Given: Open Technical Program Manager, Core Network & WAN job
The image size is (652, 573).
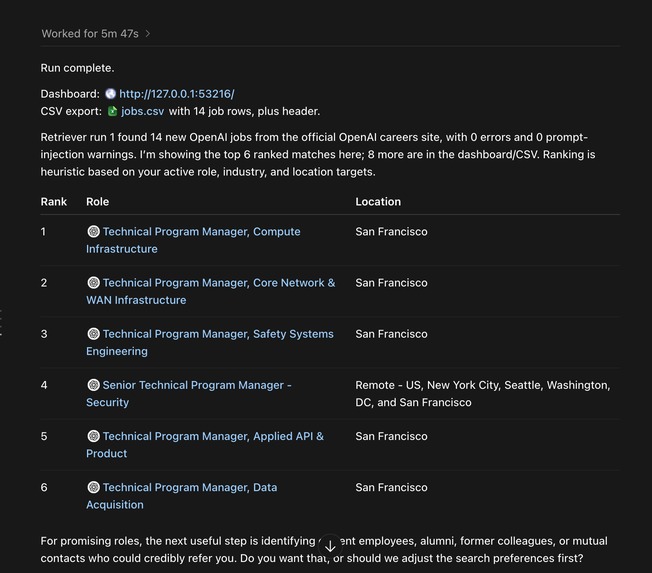Looking at the screenshot, I should (210, 291).
